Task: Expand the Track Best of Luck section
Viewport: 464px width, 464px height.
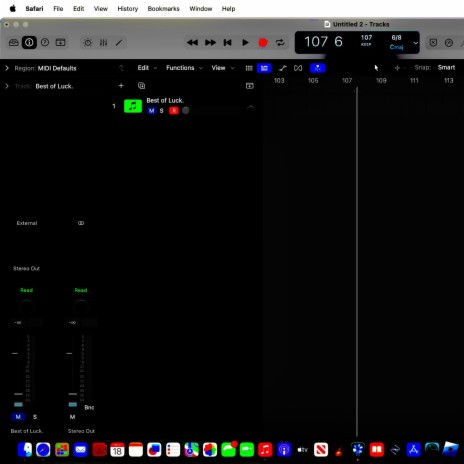Action: click(7, 86)
